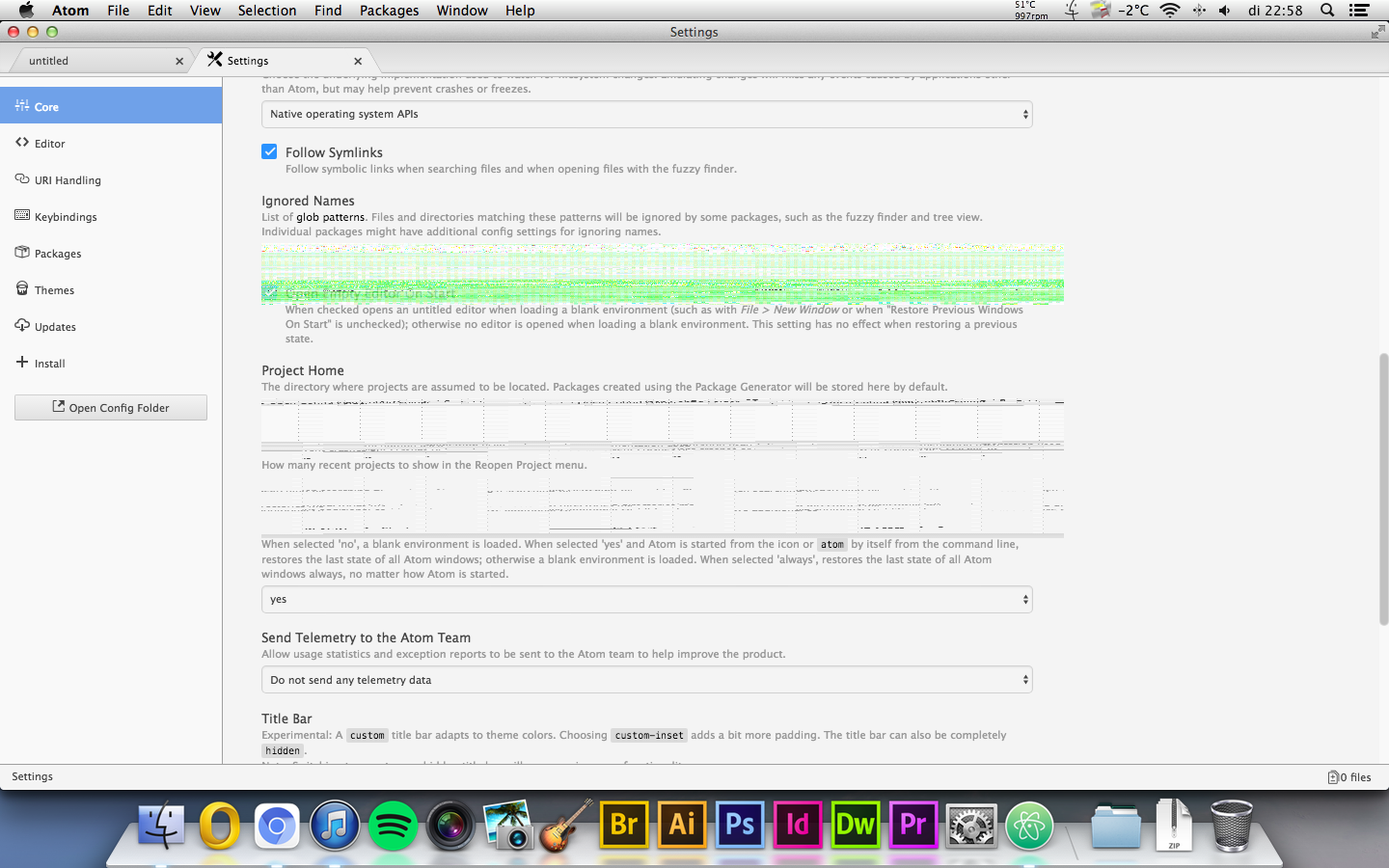Viewport: 1389px width, 868px height.
Task: Open the Install packages panel
Action: [111, 363]
